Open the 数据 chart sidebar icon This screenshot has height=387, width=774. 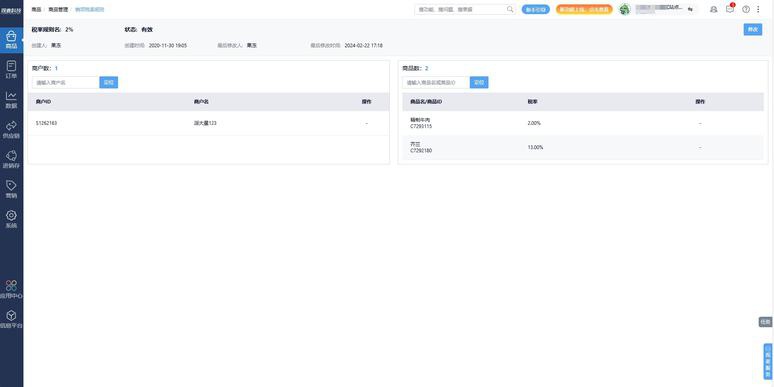[x=11, y=99]
